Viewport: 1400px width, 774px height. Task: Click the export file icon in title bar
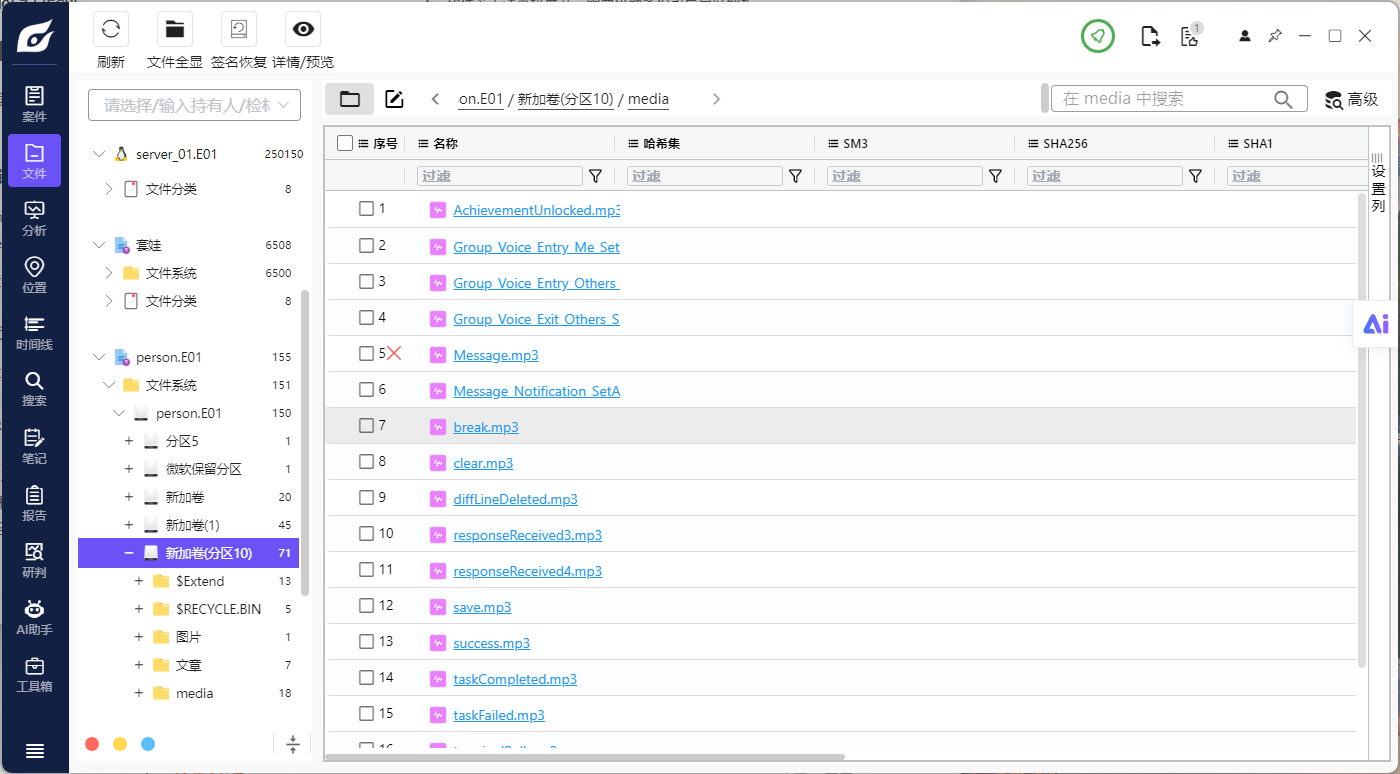pyautogui.click(x=1151, y=37)
